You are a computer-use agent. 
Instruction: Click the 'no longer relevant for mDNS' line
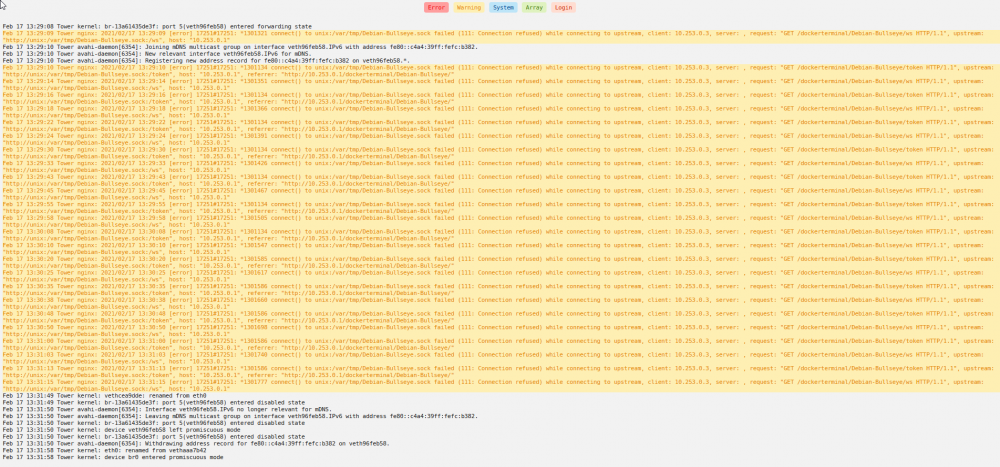[167, 409]
